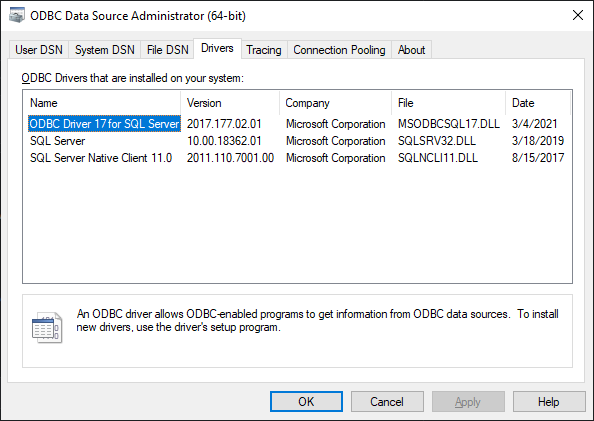Click the driver information document icon
The height and width of the screenshot is (421, 594).
point(47,327)
